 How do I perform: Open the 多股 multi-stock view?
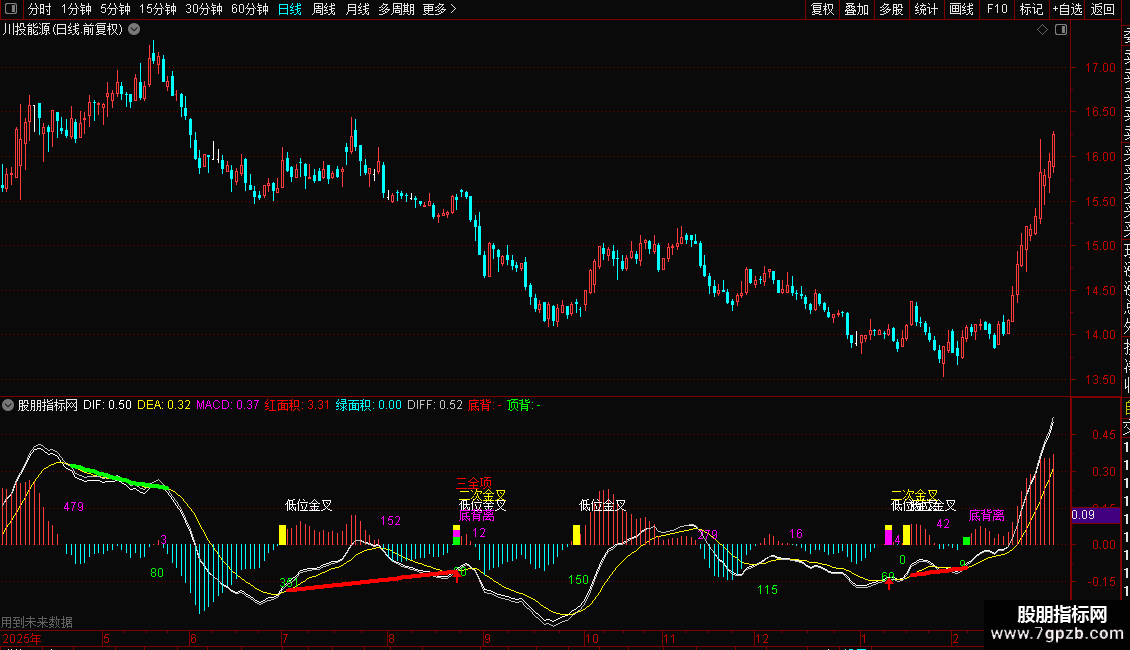[x=891, y=9]
